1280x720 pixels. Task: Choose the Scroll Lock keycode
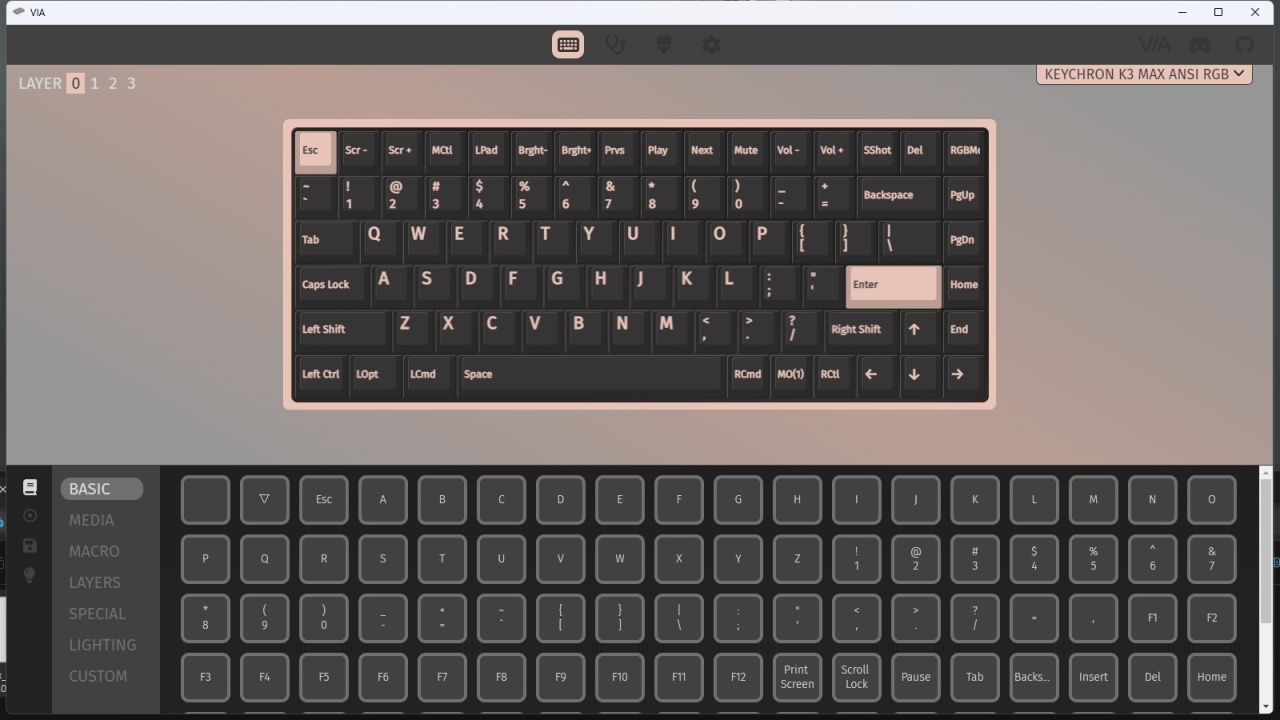[856, 677]
